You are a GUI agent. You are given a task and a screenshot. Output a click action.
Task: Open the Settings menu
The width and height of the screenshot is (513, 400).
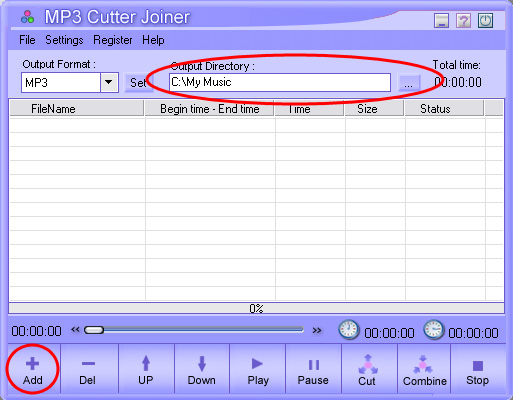(64, 40)
